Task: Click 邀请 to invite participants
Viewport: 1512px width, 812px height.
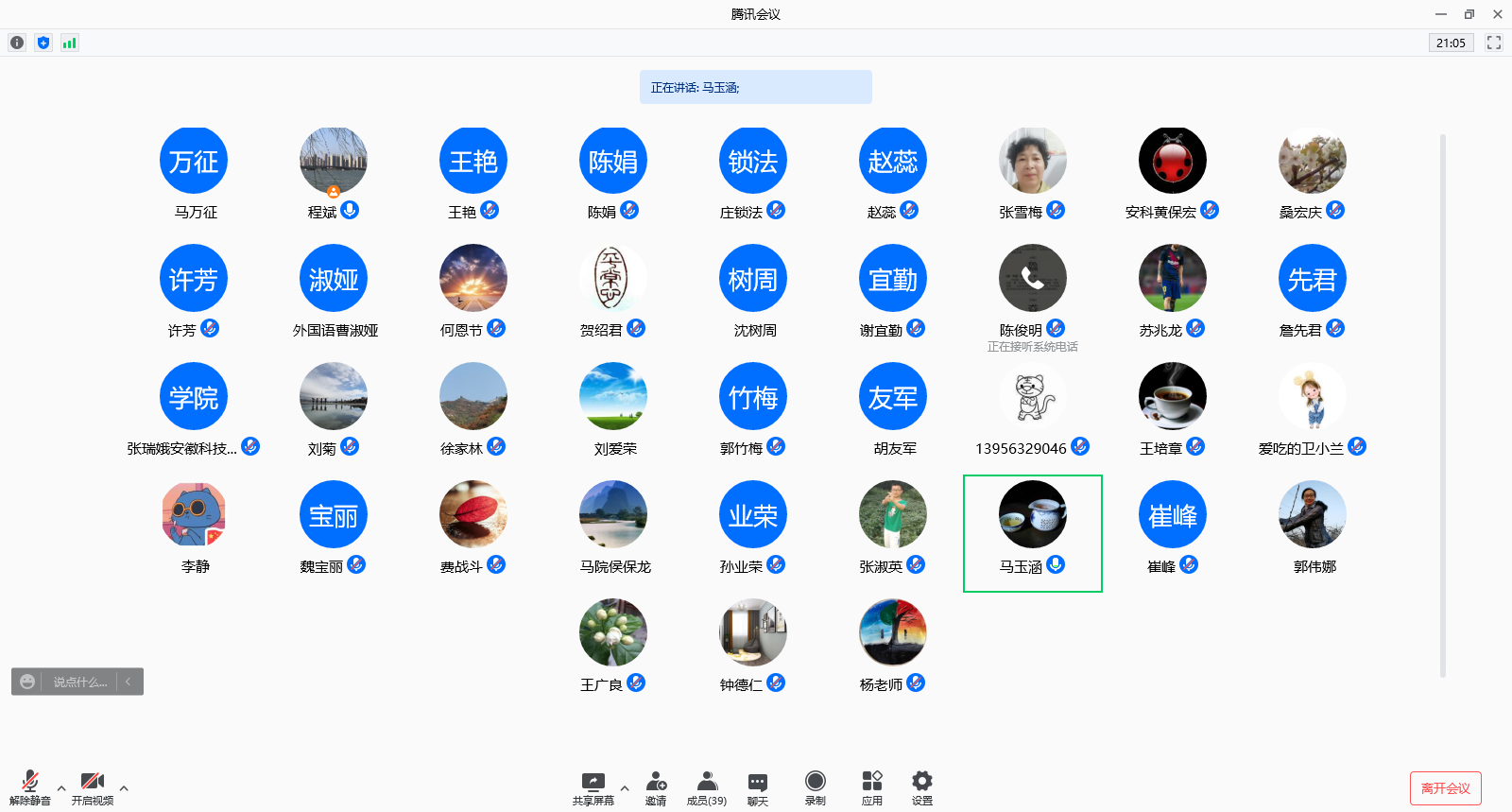Action: (656, 787)
